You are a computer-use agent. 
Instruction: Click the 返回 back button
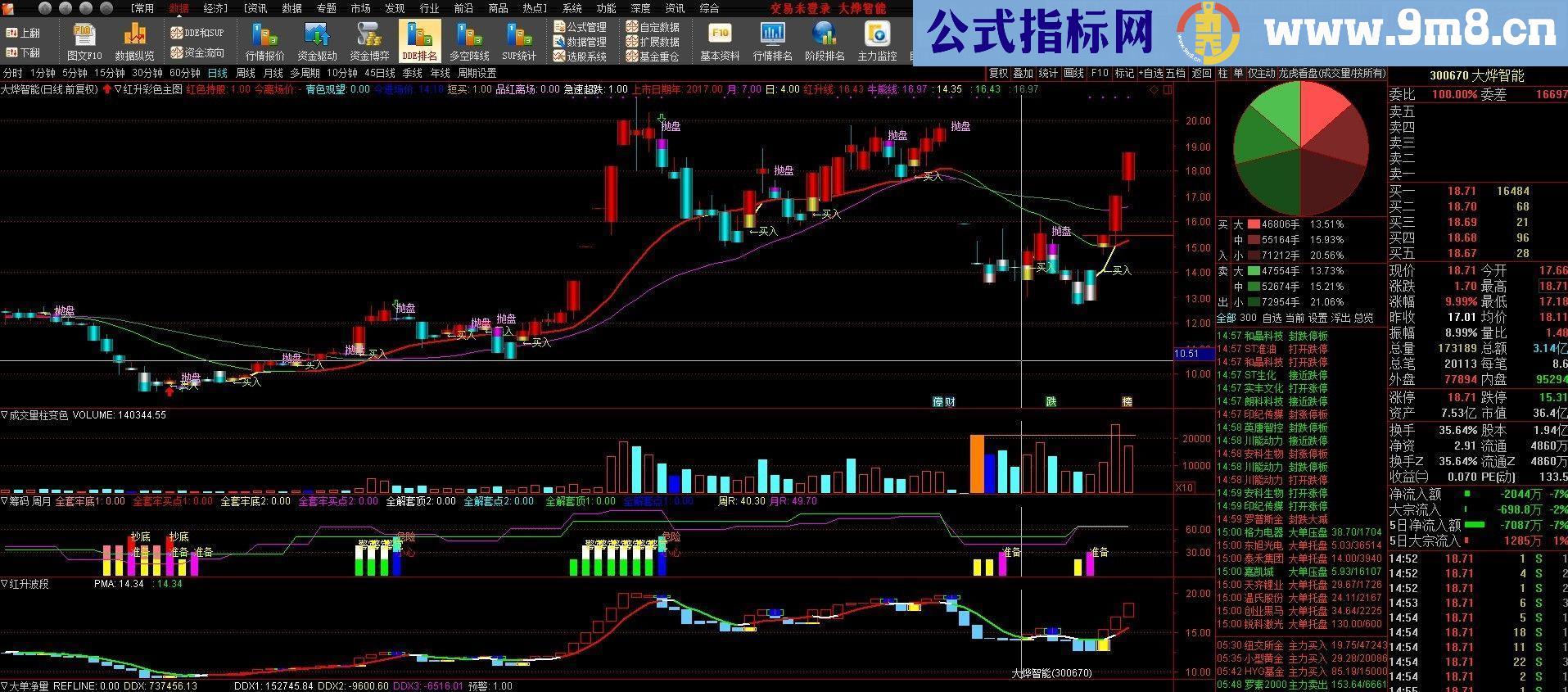coord(1201,73)
